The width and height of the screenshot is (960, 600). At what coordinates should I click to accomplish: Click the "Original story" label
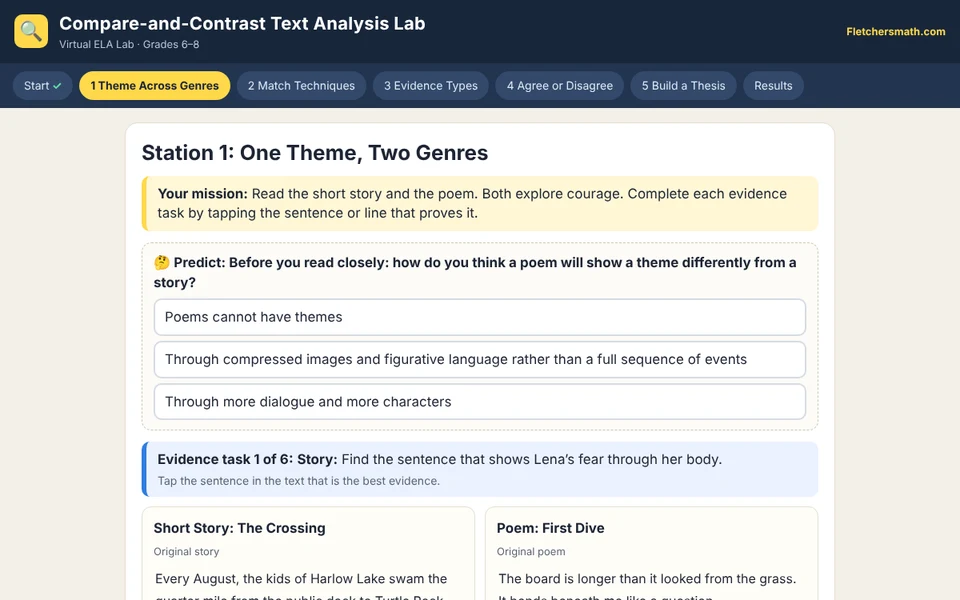coord(186,552)
